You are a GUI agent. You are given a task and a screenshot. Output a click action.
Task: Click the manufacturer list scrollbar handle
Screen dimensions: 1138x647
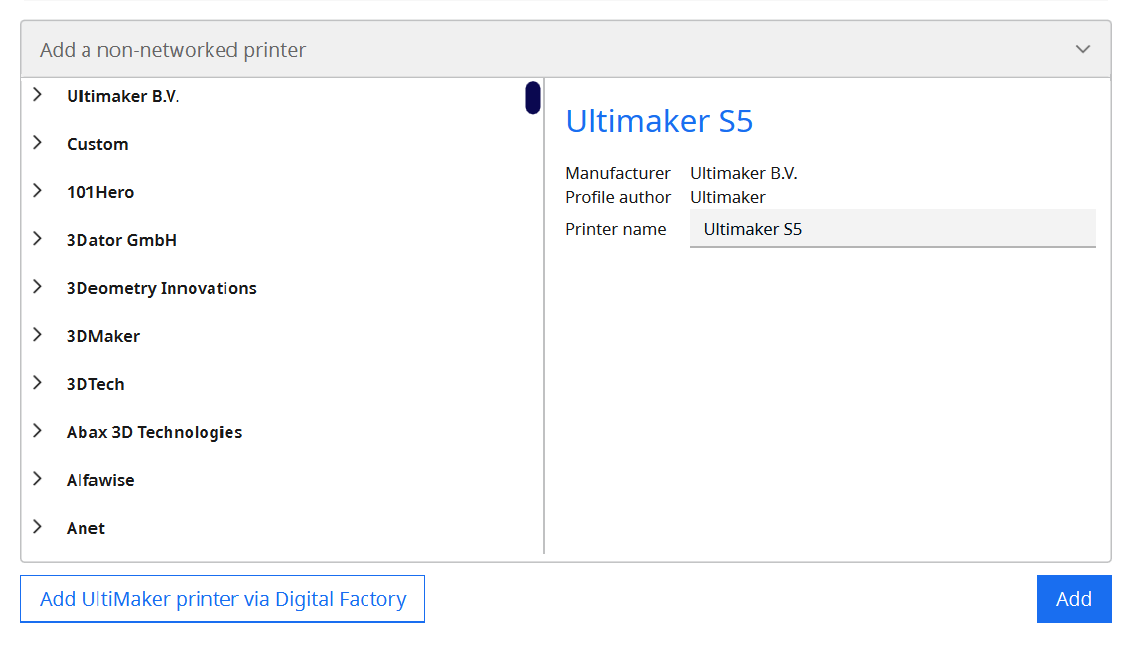click(x=533, y=97)
